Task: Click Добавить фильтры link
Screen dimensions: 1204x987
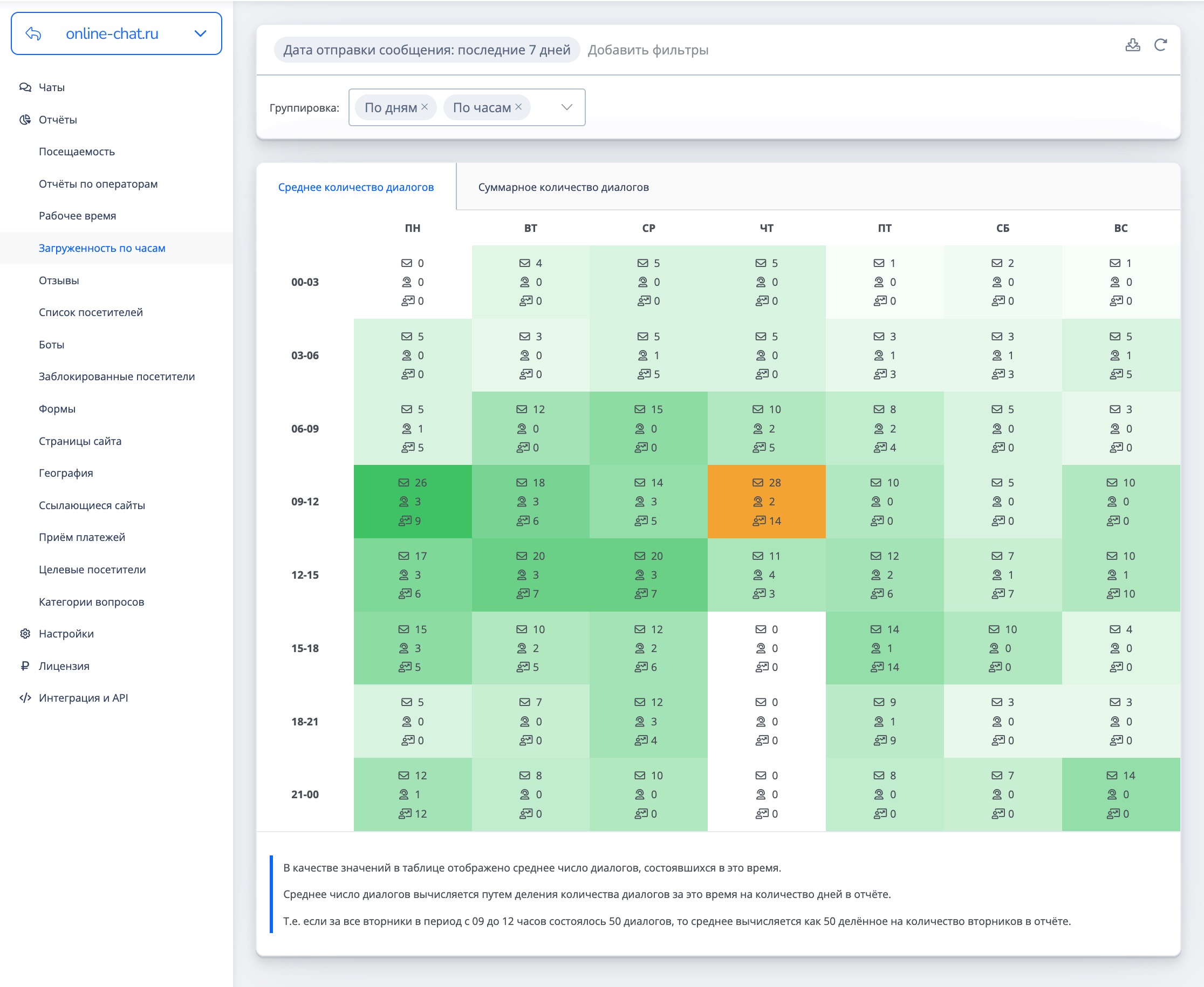Action: (648, 50)
